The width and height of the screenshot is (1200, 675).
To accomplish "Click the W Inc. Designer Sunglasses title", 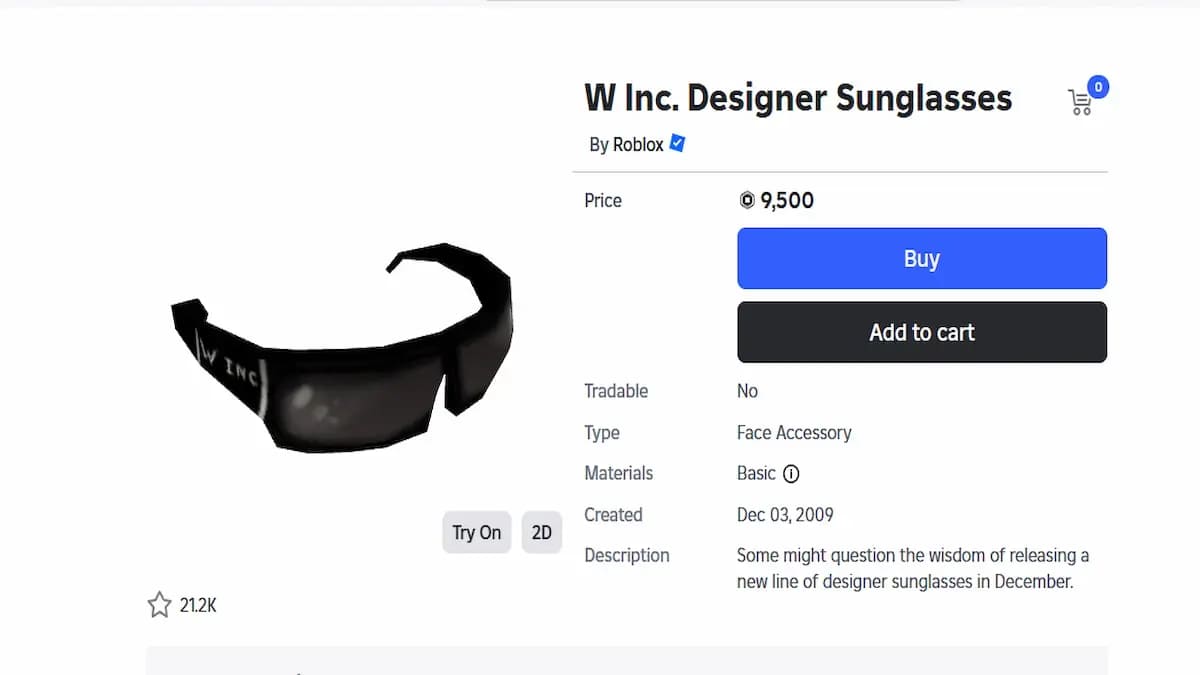I will (797, 97).
